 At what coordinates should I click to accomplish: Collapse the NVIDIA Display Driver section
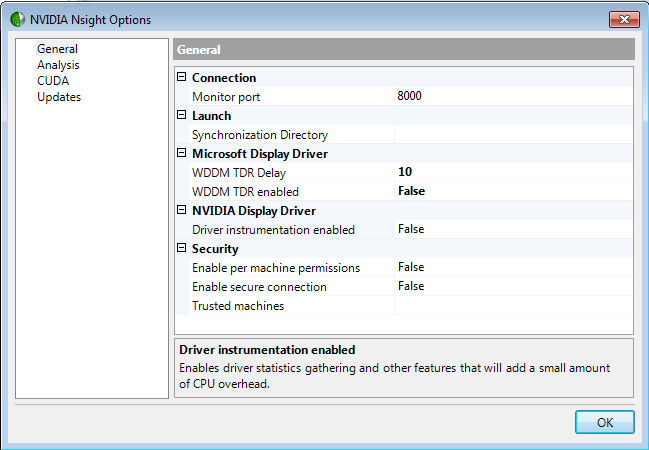[182, 211]
